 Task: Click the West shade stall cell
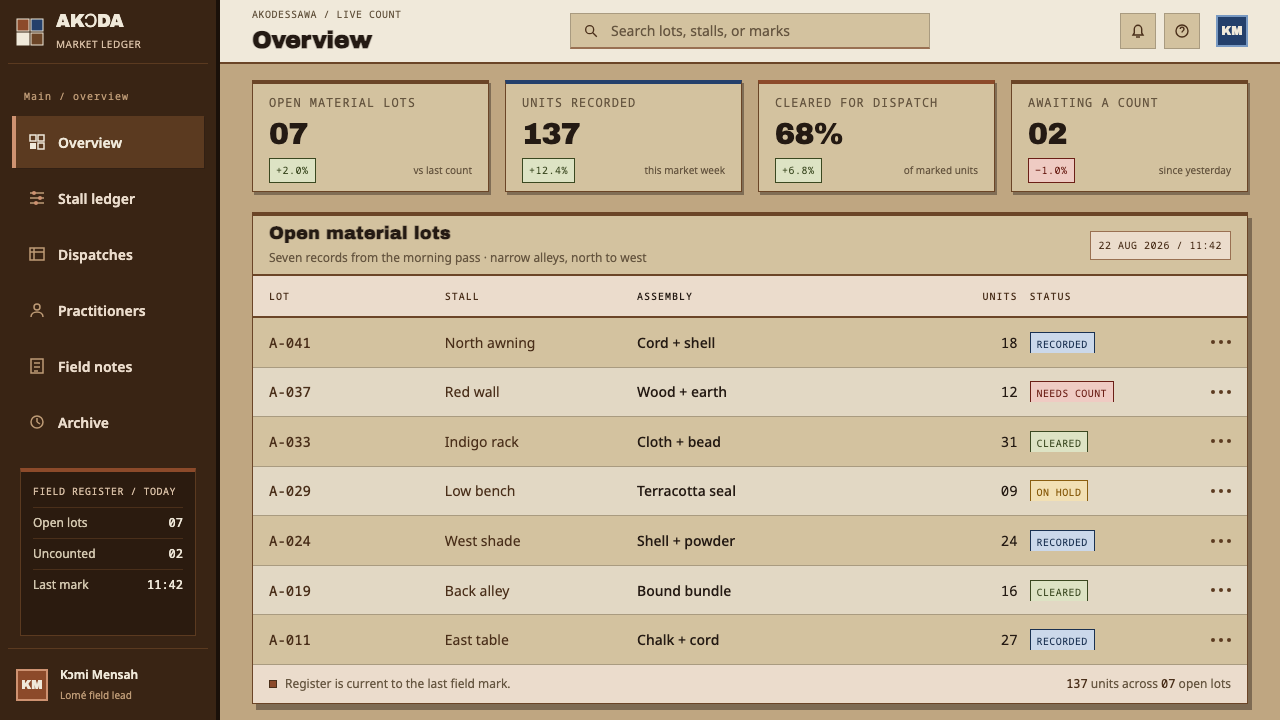tap(483, 541)
